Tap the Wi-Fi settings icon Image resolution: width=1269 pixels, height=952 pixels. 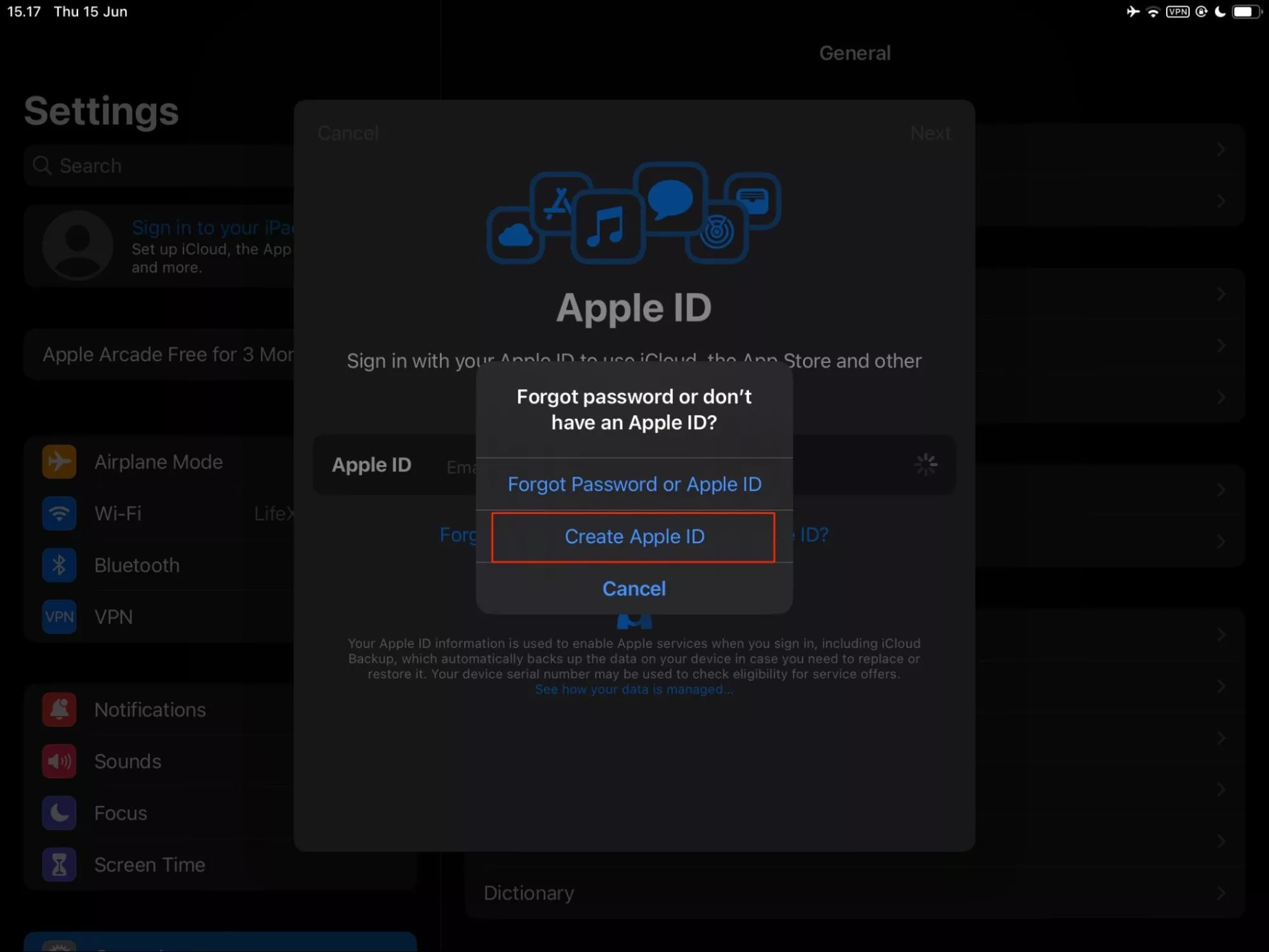pyautogui.click(x=59, y=513)
